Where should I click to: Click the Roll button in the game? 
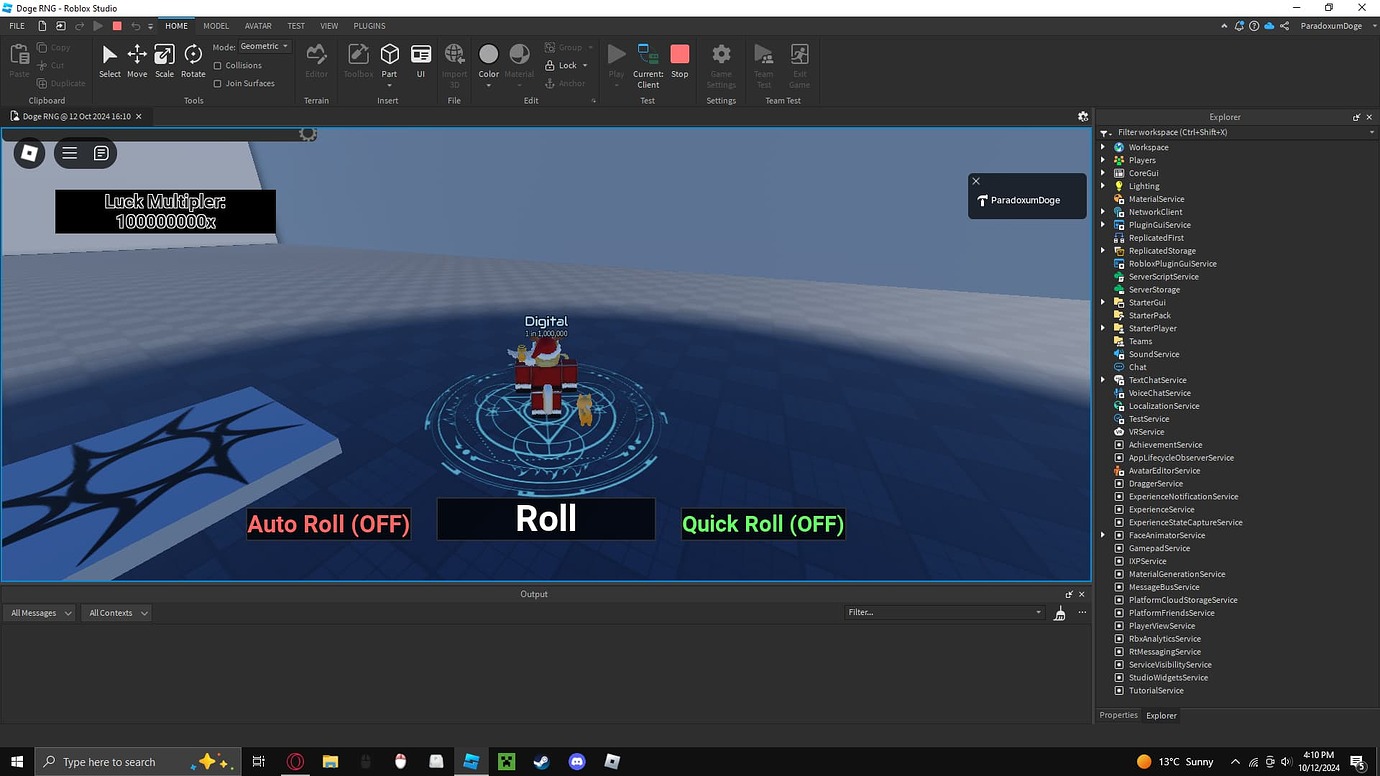(x=545, y=518)
